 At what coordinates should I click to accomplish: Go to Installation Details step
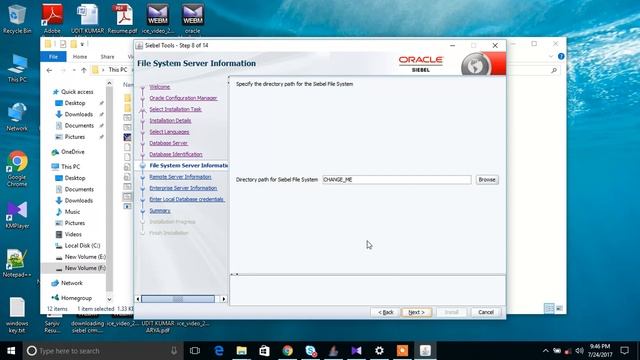[170, 120]
